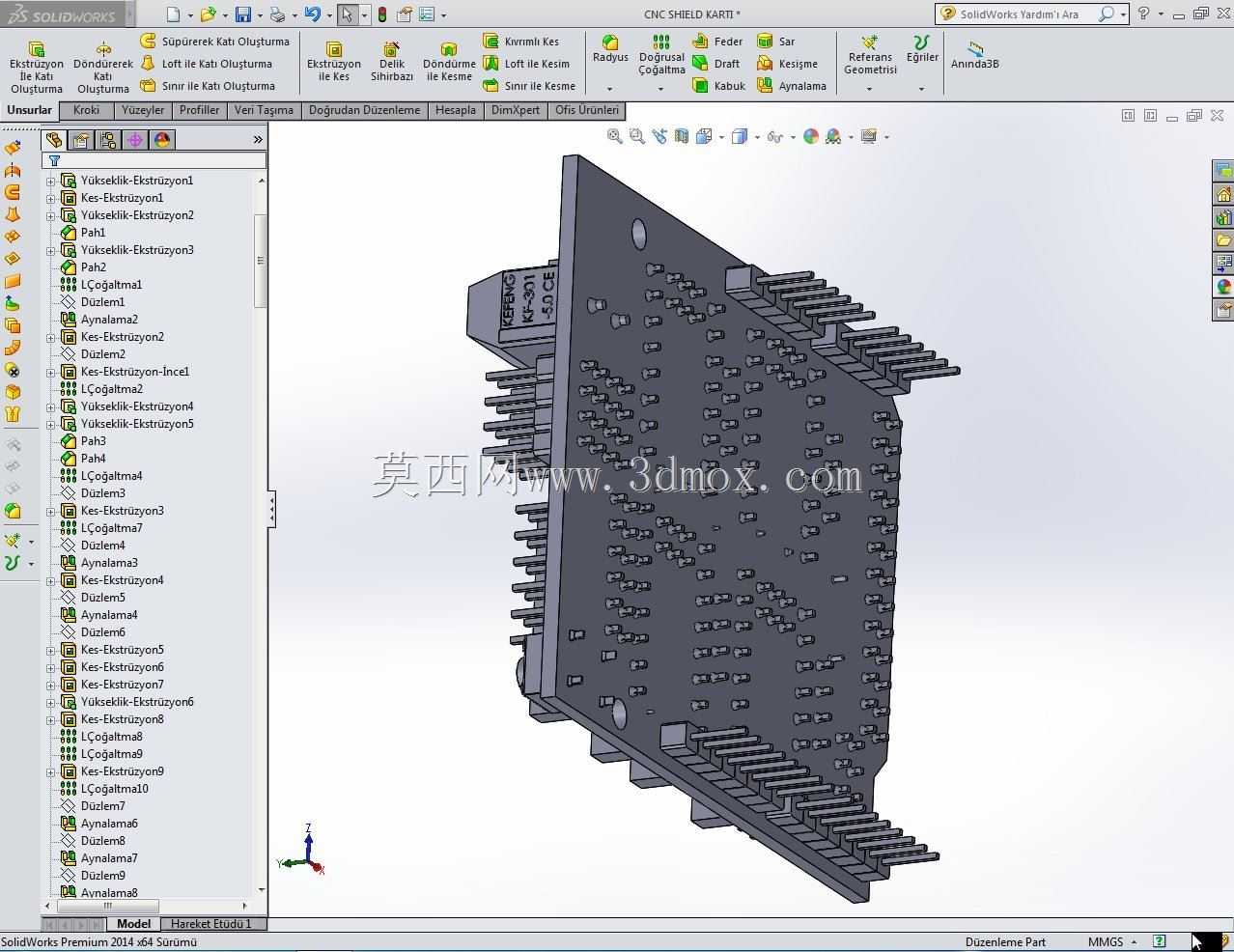Select Döndürme ile Kesme tool
Screen dimensions: 1234x952
point(449,62)
